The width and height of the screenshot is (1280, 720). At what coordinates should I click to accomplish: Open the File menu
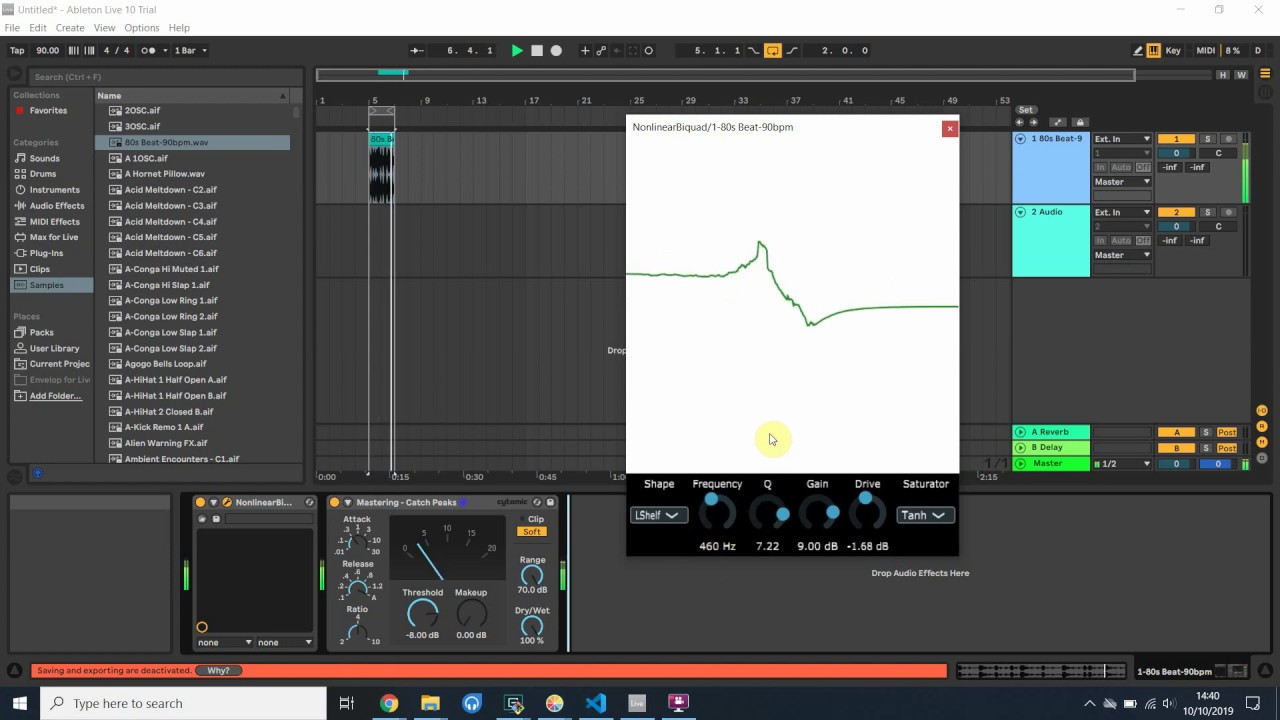12,28
